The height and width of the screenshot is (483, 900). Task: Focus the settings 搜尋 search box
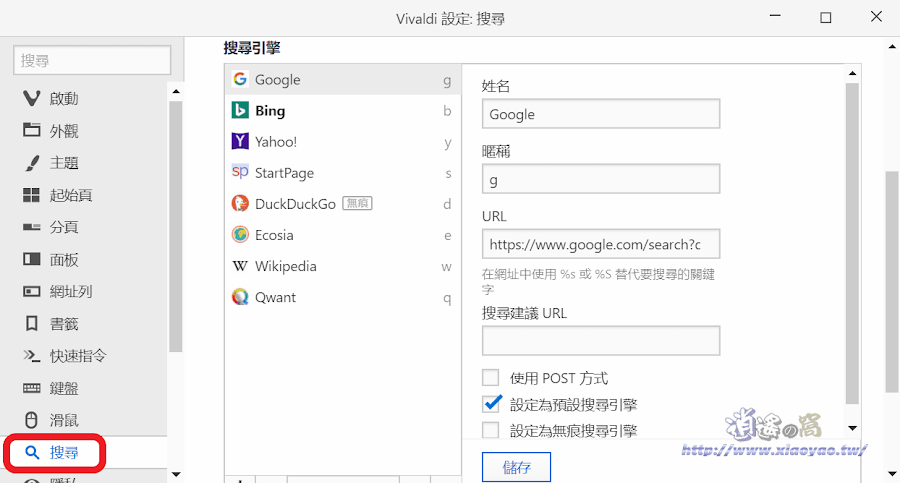(92, 60)
